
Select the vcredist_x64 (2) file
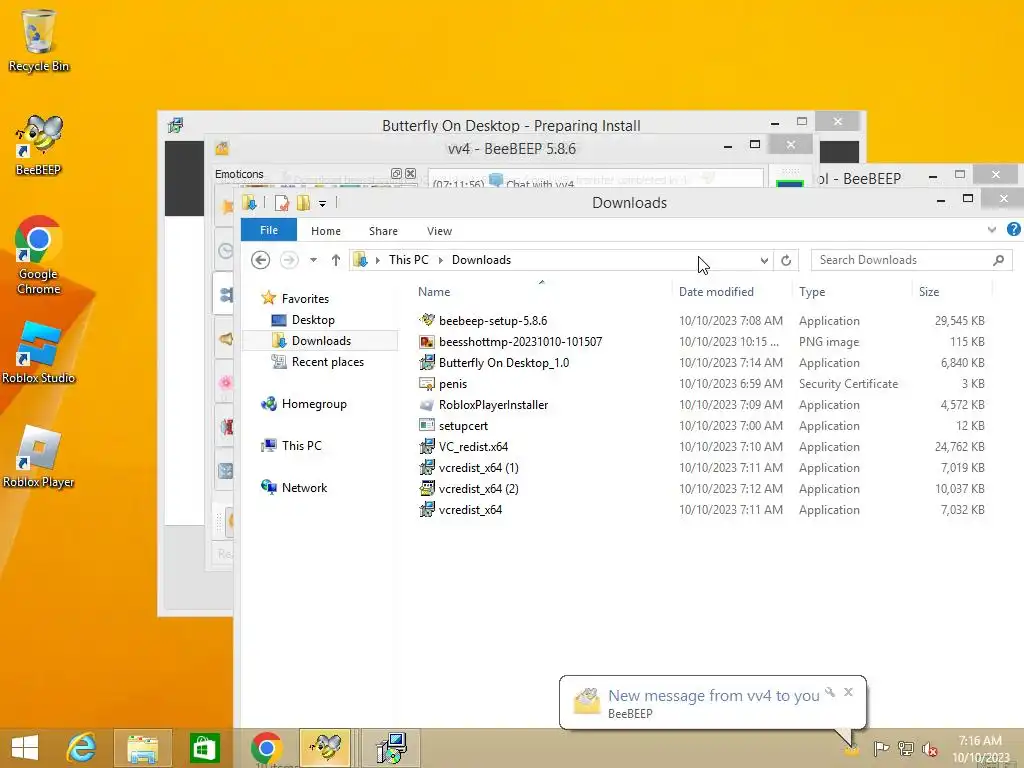(x=478, y=488)
